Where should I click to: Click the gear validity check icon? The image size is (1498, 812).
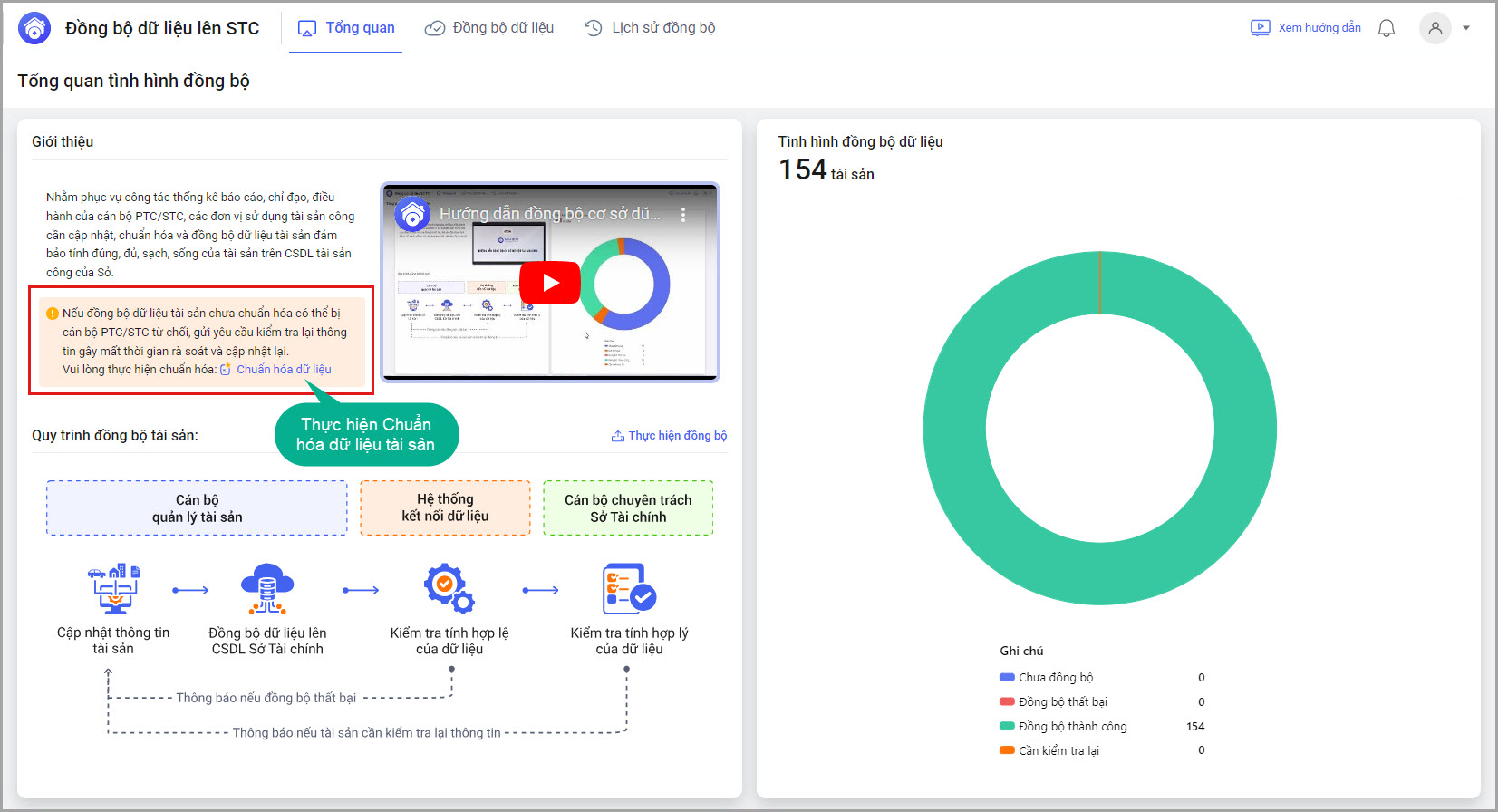[449, 589]
